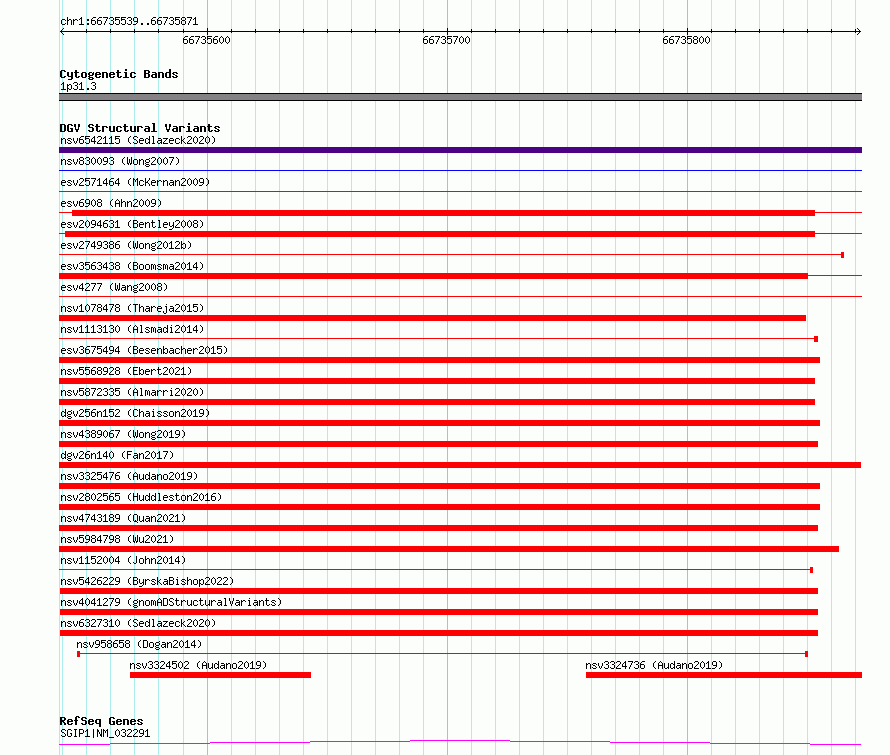The height and width of the screenshot is (755, 890).
Task: Open variant nsv1078478 (Thareja2015)
Action: tap(132, 308)
